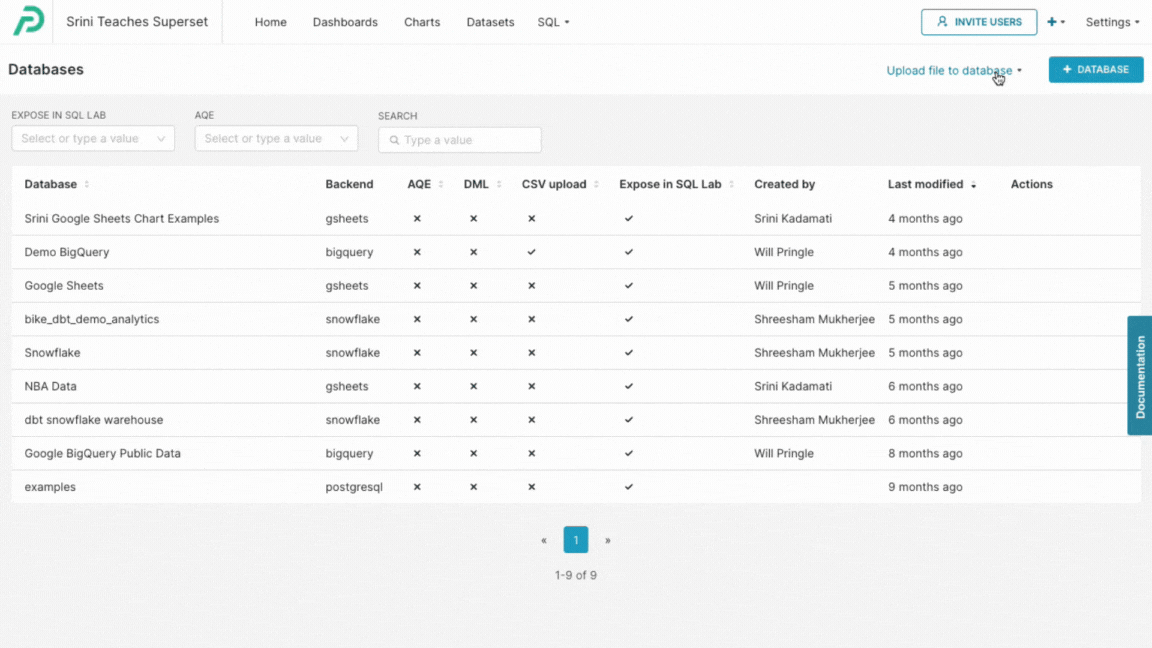Expand the SQL menu in the navbar

point(553,21)
